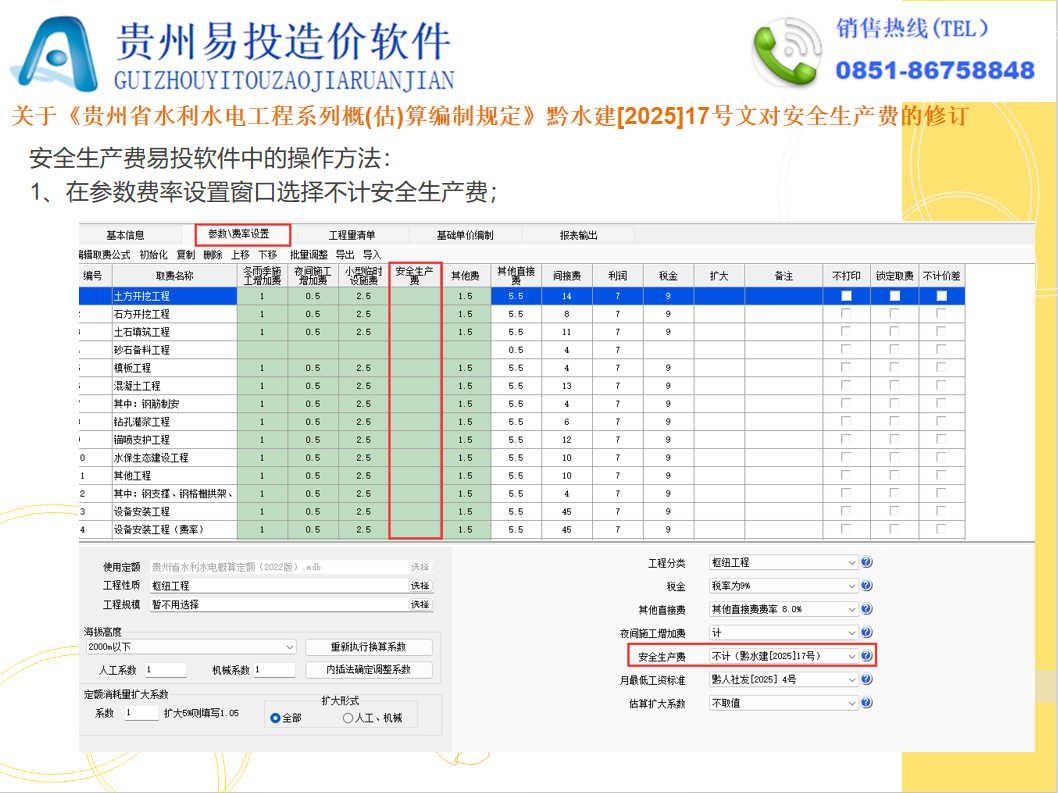Open the 报表输出 tab
Screen dimensions: 1058x793
(x=578, y=235)
